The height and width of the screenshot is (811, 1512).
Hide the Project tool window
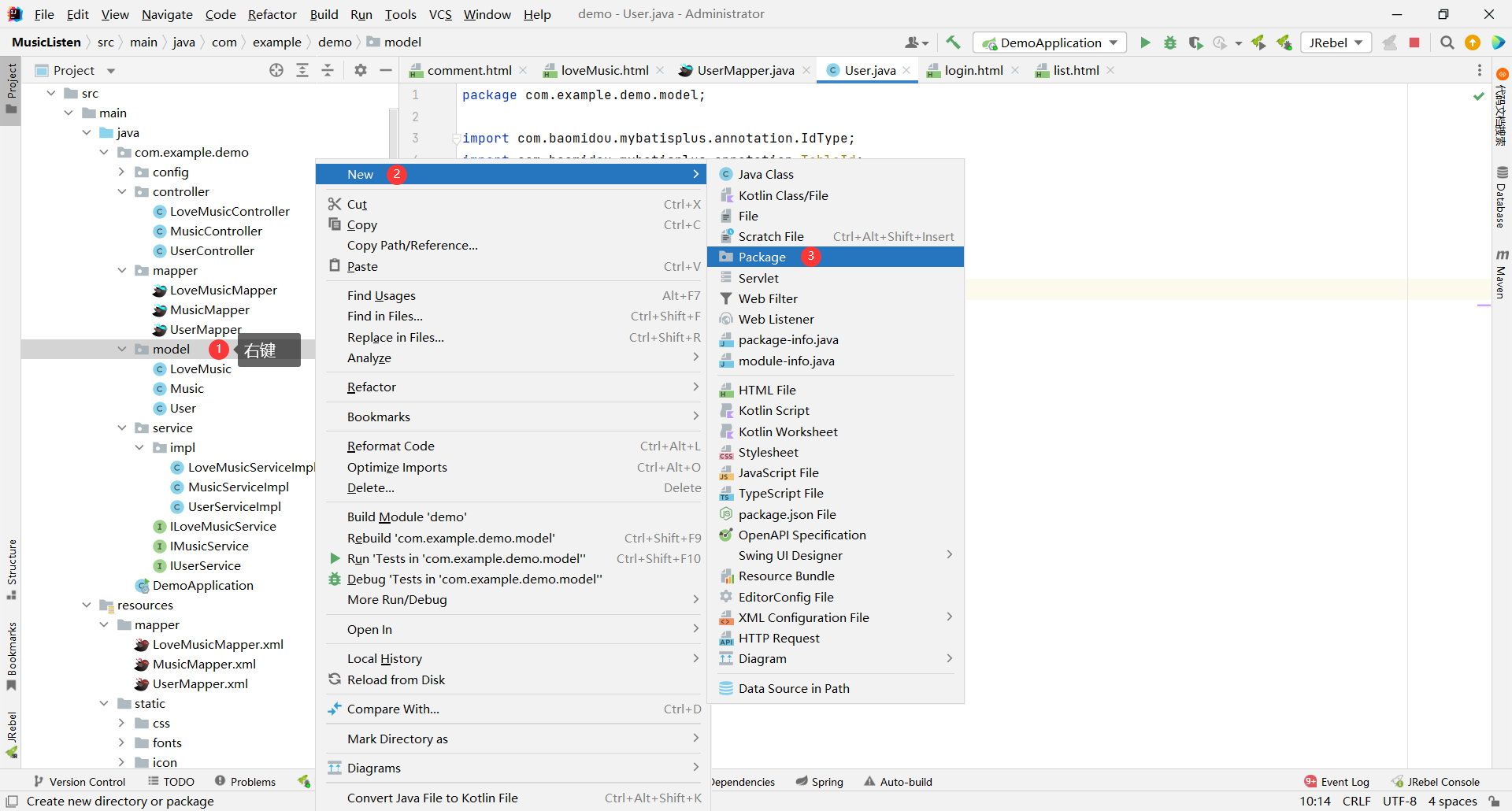click(x=386, y=70)
